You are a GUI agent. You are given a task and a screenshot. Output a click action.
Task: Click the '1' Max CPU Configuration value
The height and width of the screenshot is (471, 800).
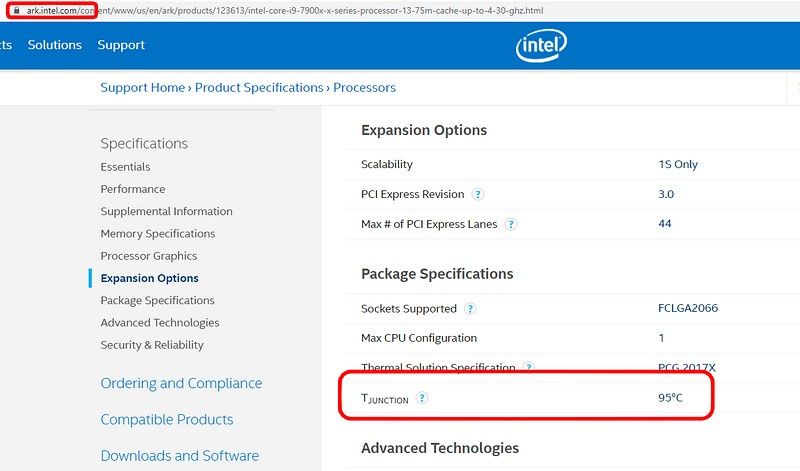coord(661,338)
